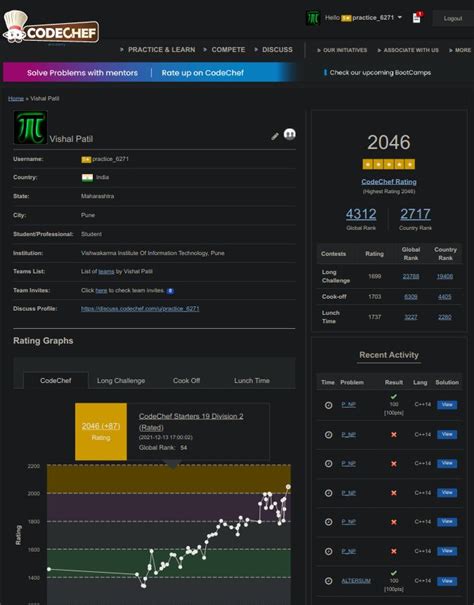Viewport: 474px width, 605px height.
Task: Click the team invites count badge
Action: click(x=170, y=291)
